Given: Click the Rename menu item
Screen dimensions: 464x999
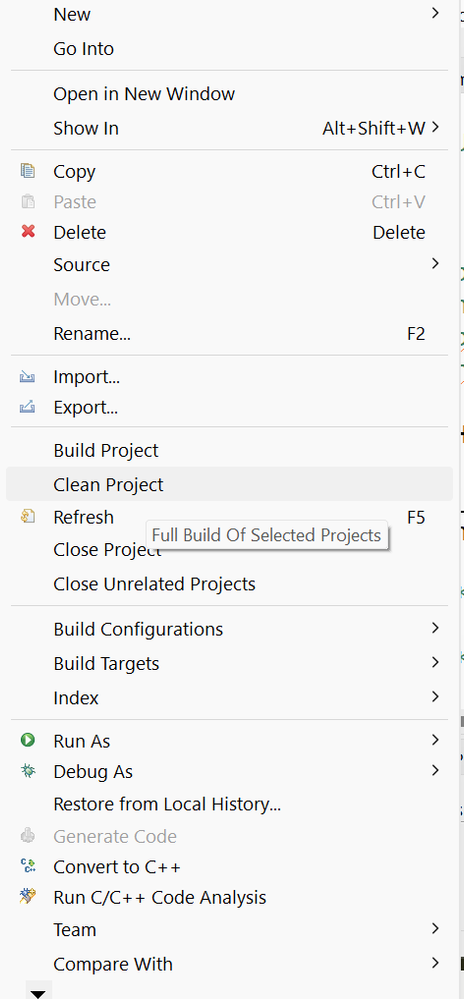Looking at the screenshot, I should 229,333.
